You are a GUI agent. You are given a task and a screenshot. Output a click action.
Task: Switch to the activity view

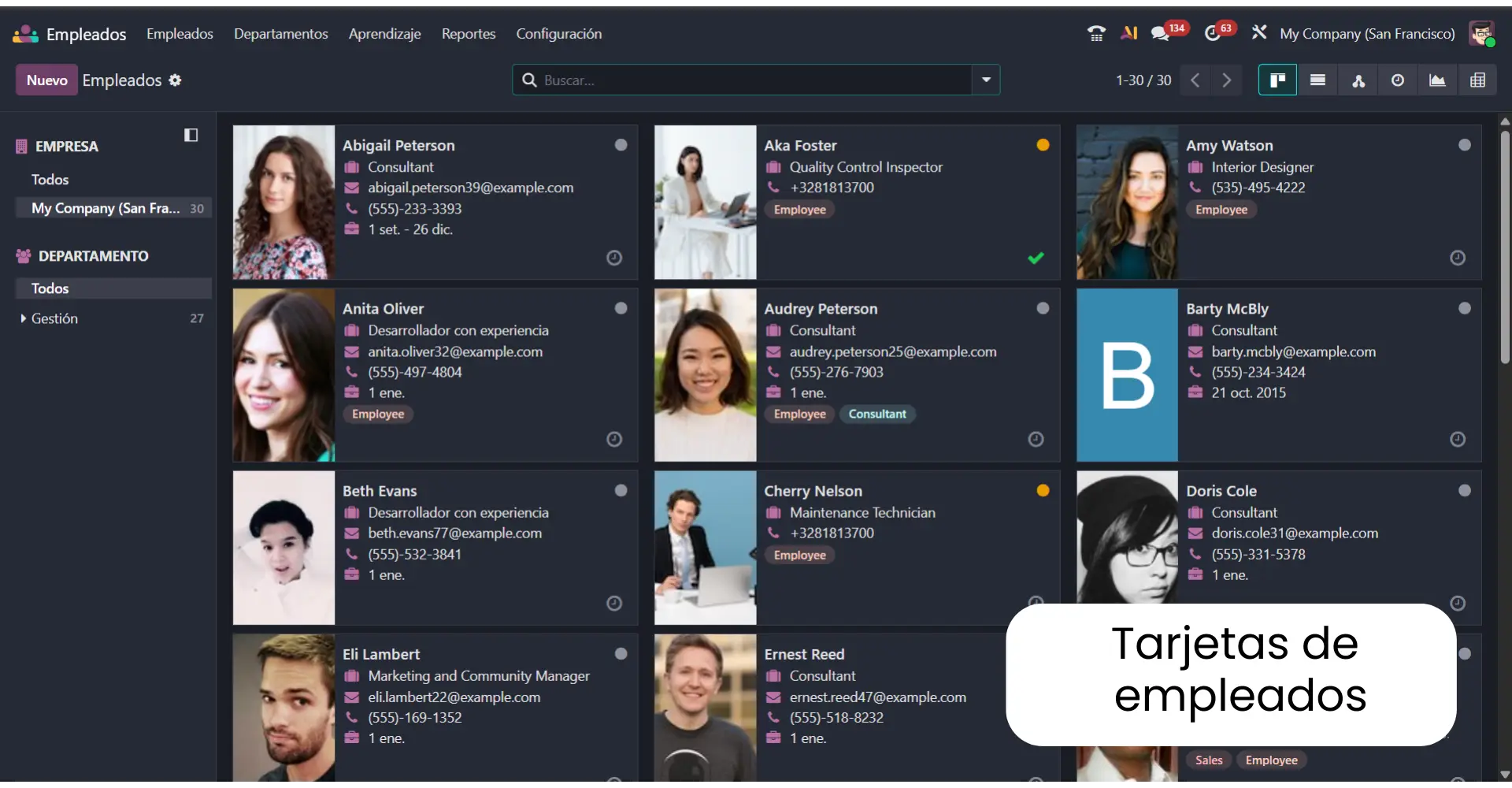point(1398,80)
